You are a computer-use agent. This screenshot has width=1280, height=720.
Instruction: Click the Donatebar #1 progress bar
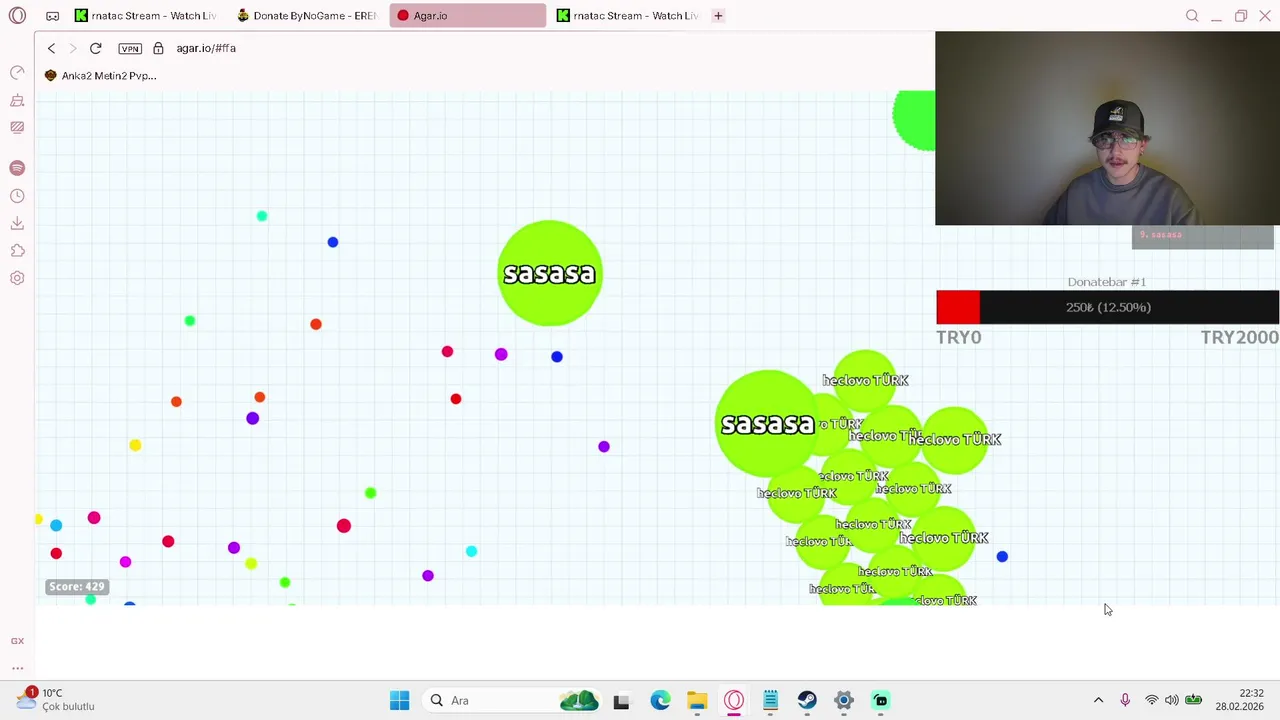(x=1107, y=307)
